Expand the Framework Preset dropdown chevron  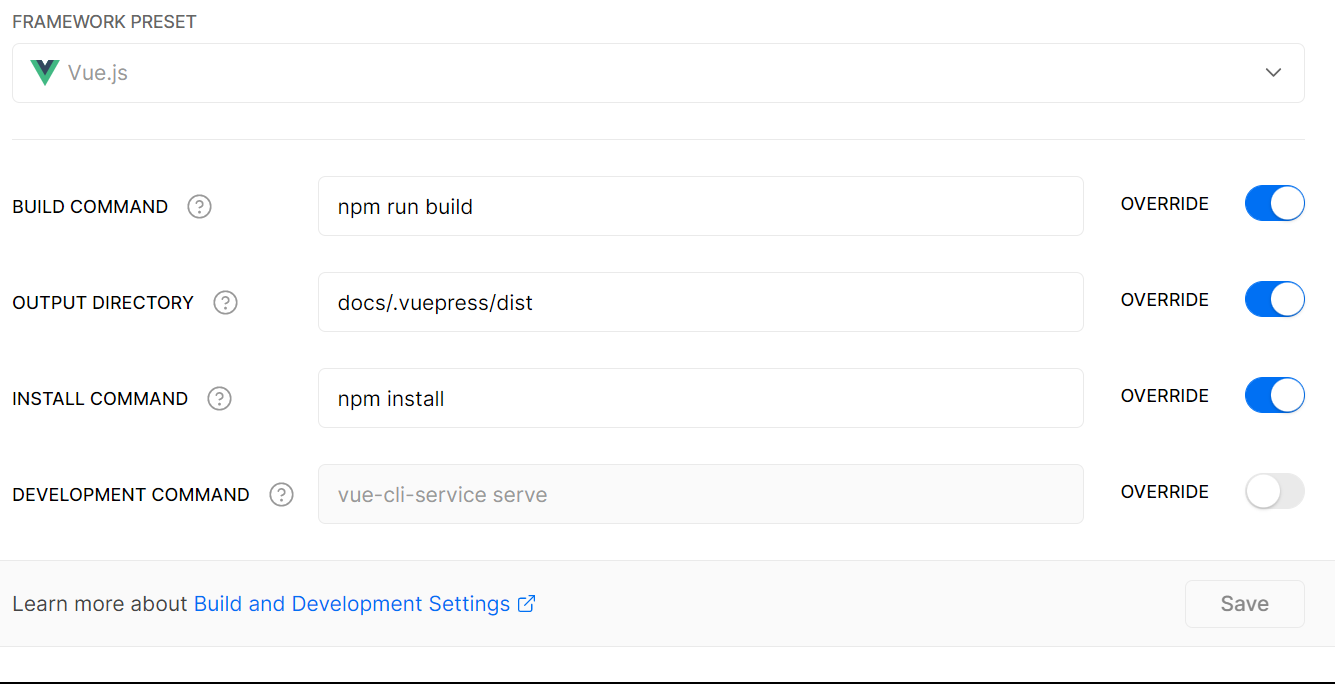coord(1273,73)
